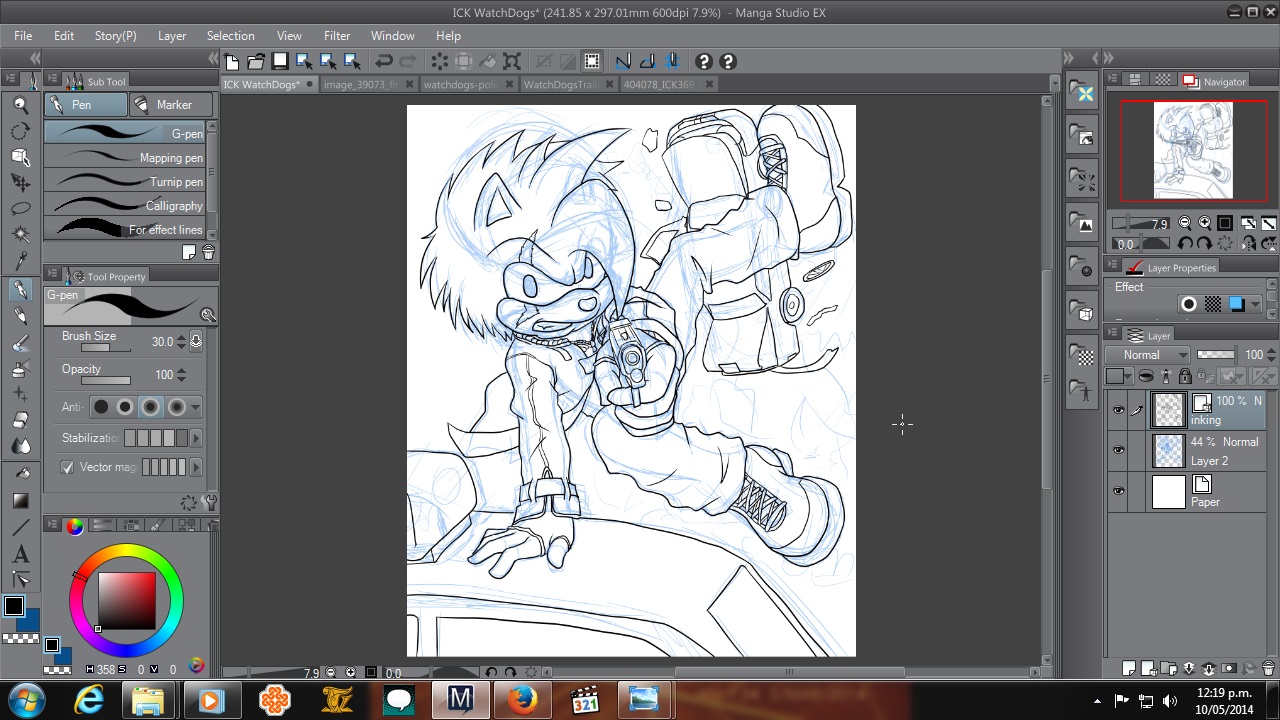Select the Gradient tool
This screenshot has height=720, width=1280.
click(20, 501)
